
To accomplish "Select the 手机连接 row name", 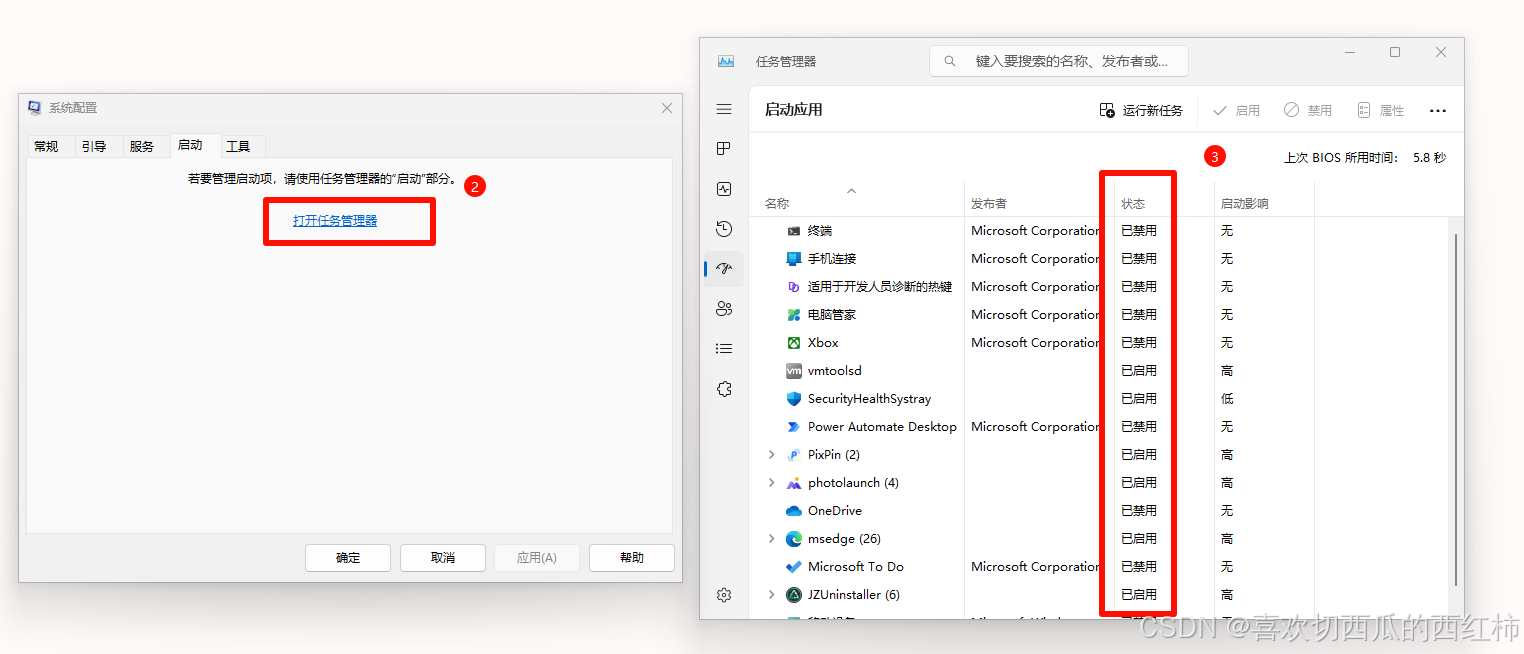I will coord(832,259).
